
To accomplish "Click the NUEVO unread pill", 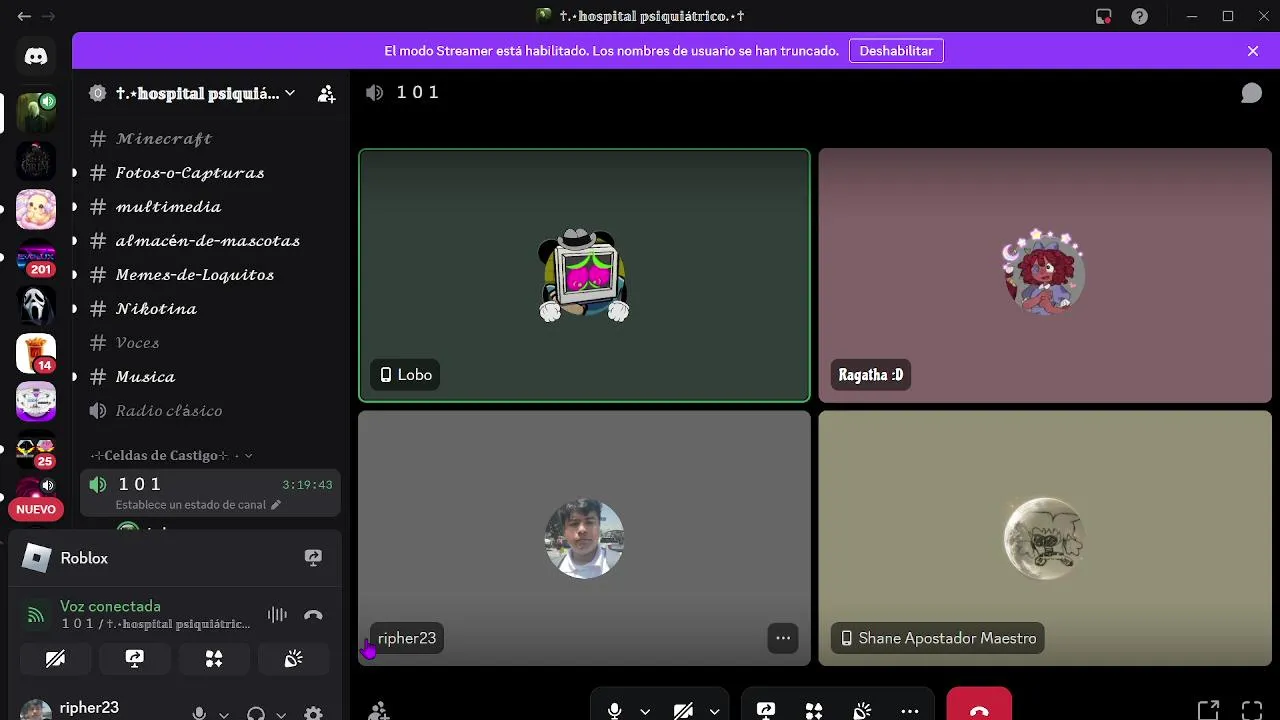I will (x=36, y=509).
